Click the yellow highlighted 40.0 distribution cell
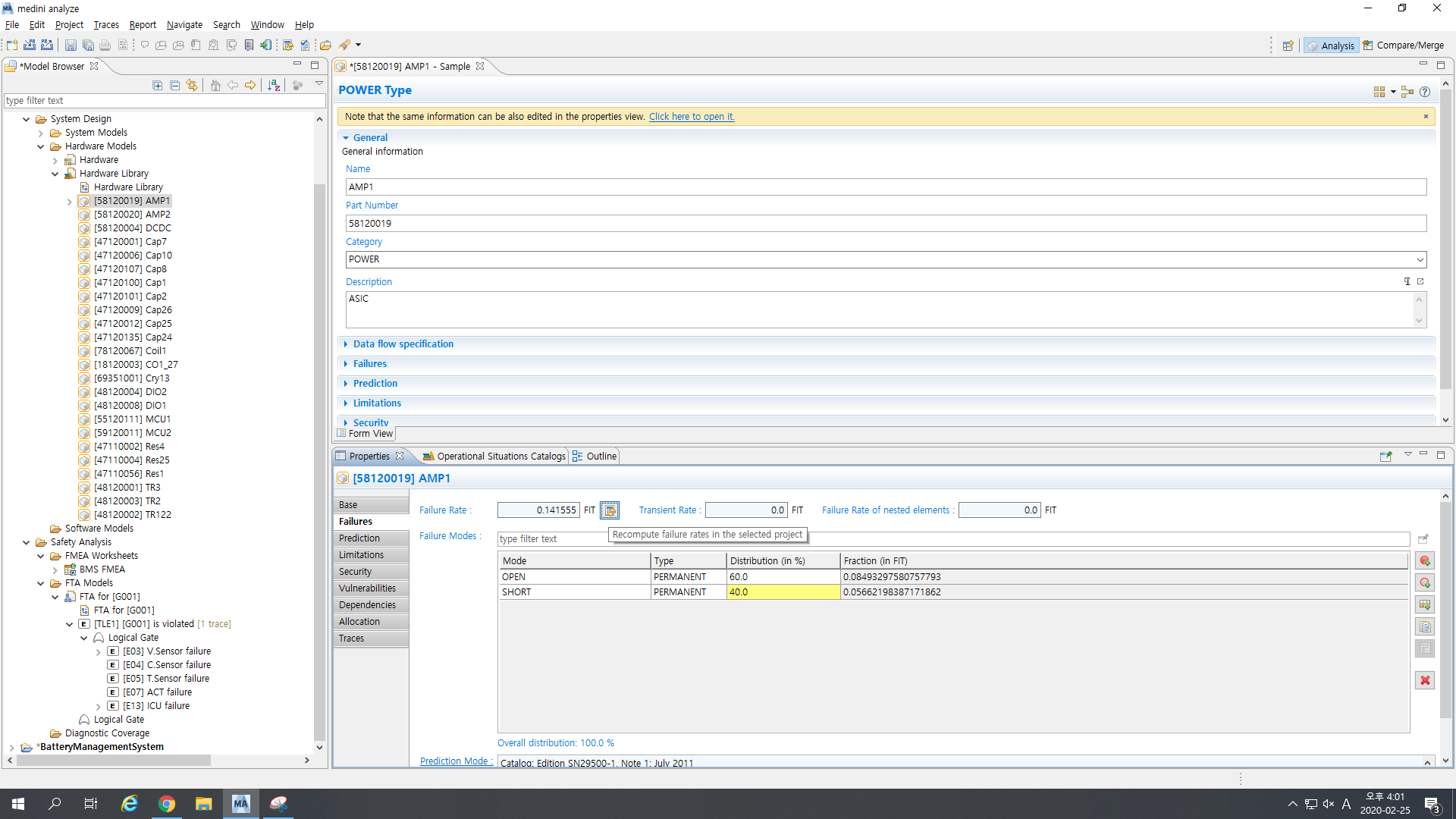 click(783, 592)
